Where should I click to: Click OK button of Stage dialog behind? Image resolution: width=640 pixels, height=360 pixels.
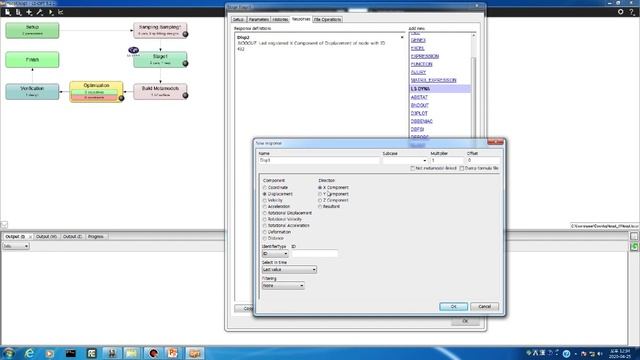coord(465,321)
